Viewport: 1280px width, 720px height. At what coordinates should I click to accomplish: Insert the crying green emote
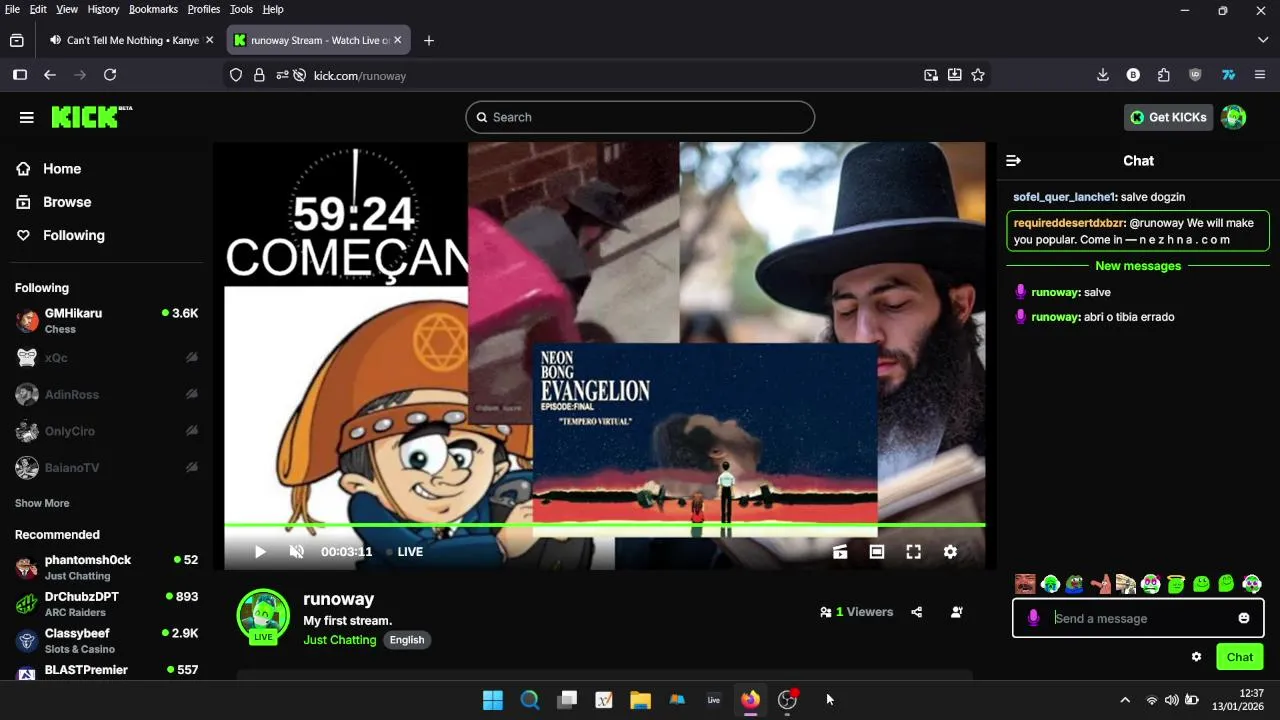(1051, 584)
